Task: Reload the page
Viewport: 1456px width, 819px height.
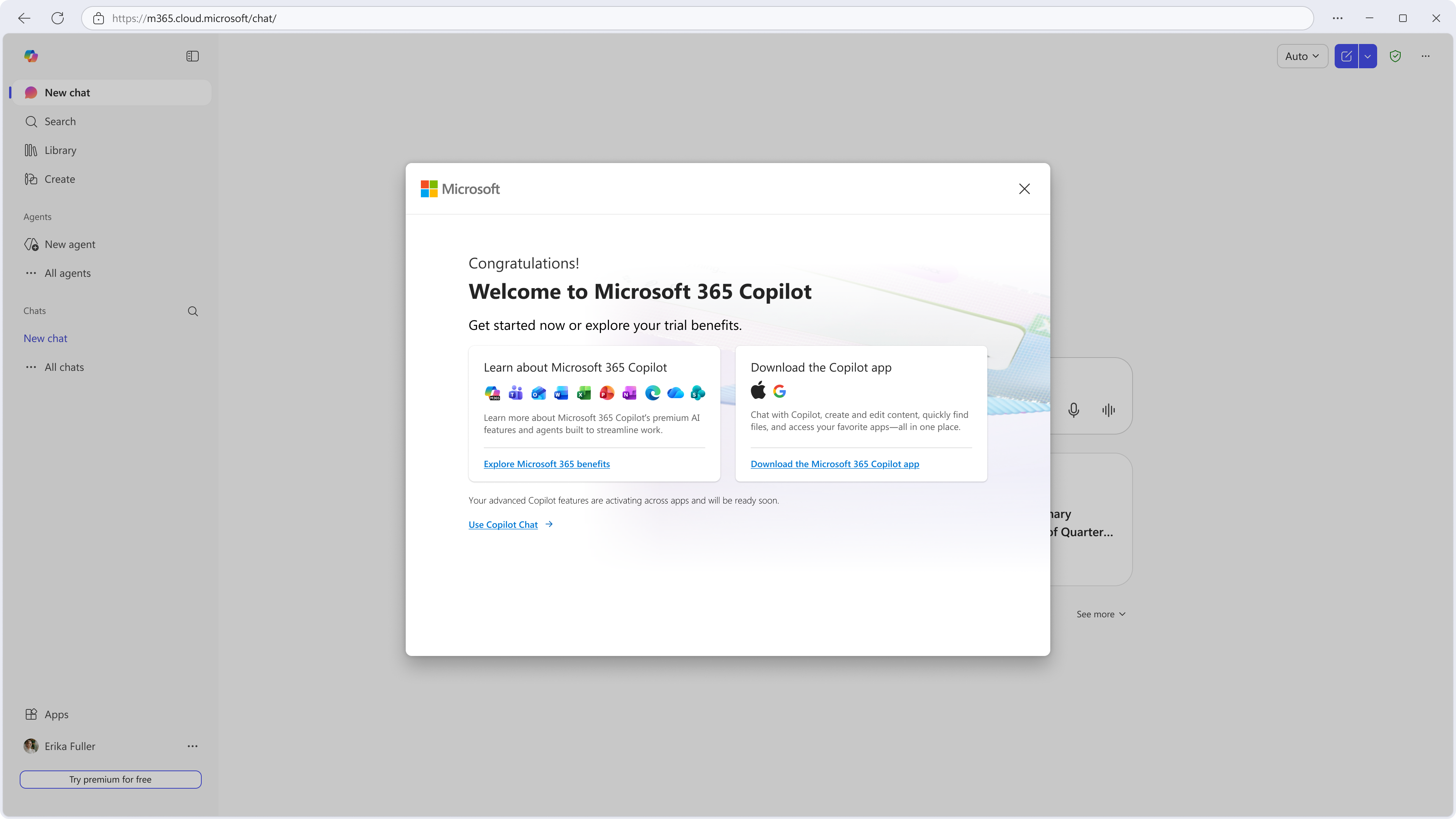Action: [58, 18]
